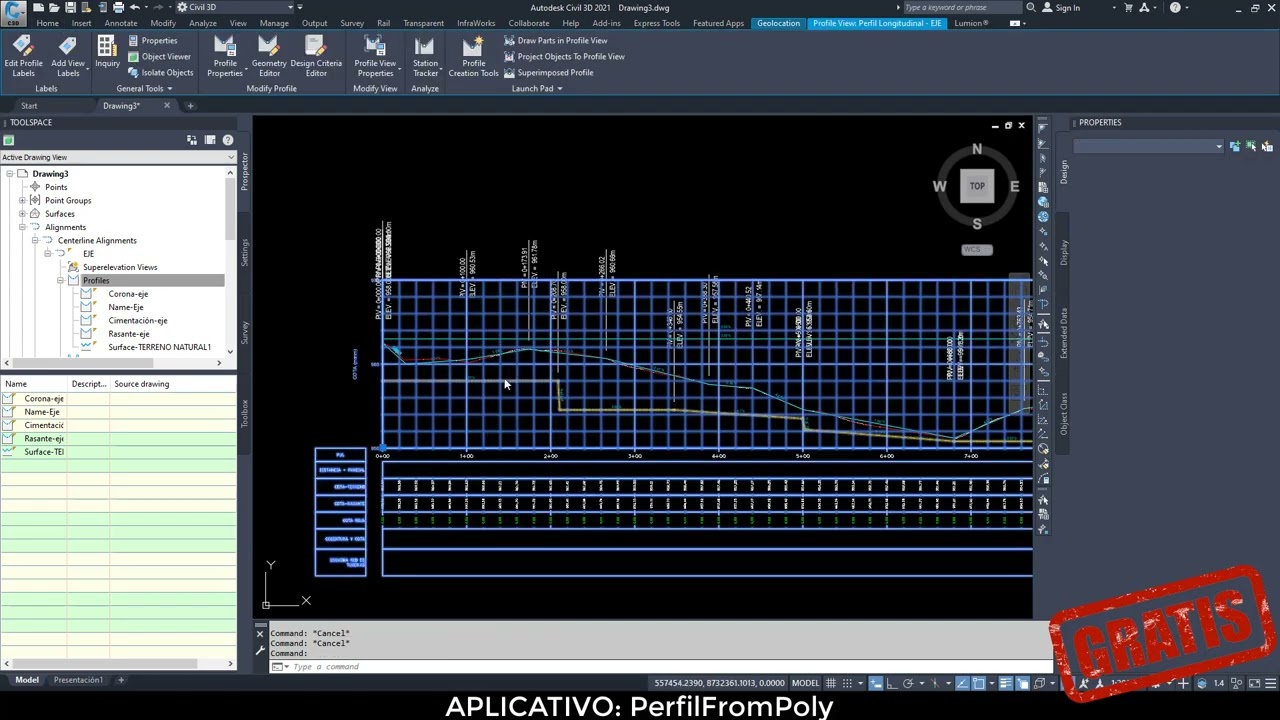
Task: Click Isolate Objects
Action: click(x=160, y=73)
